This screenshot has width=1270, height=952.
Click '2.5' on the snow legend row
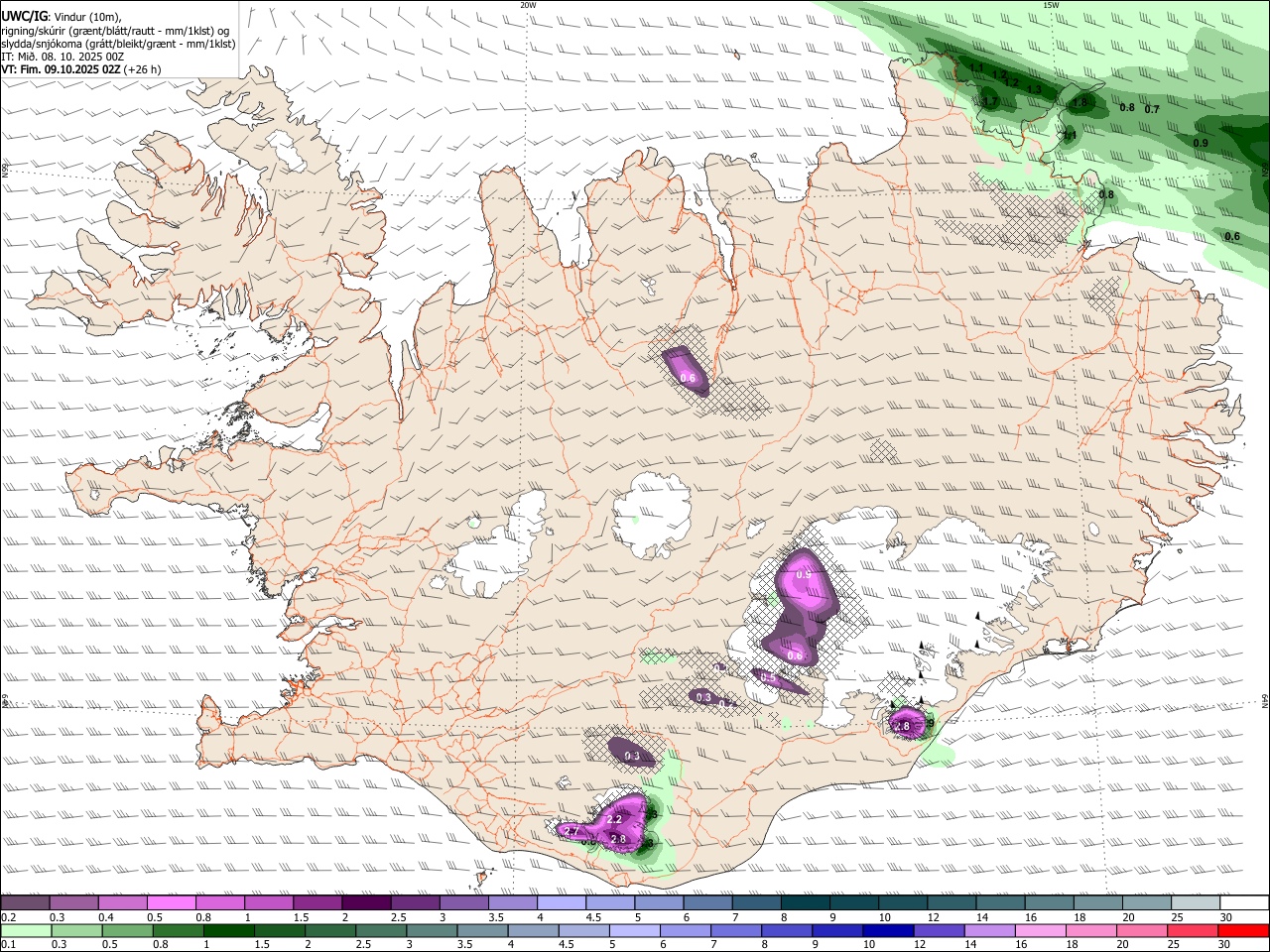click(x=398, y=917)
